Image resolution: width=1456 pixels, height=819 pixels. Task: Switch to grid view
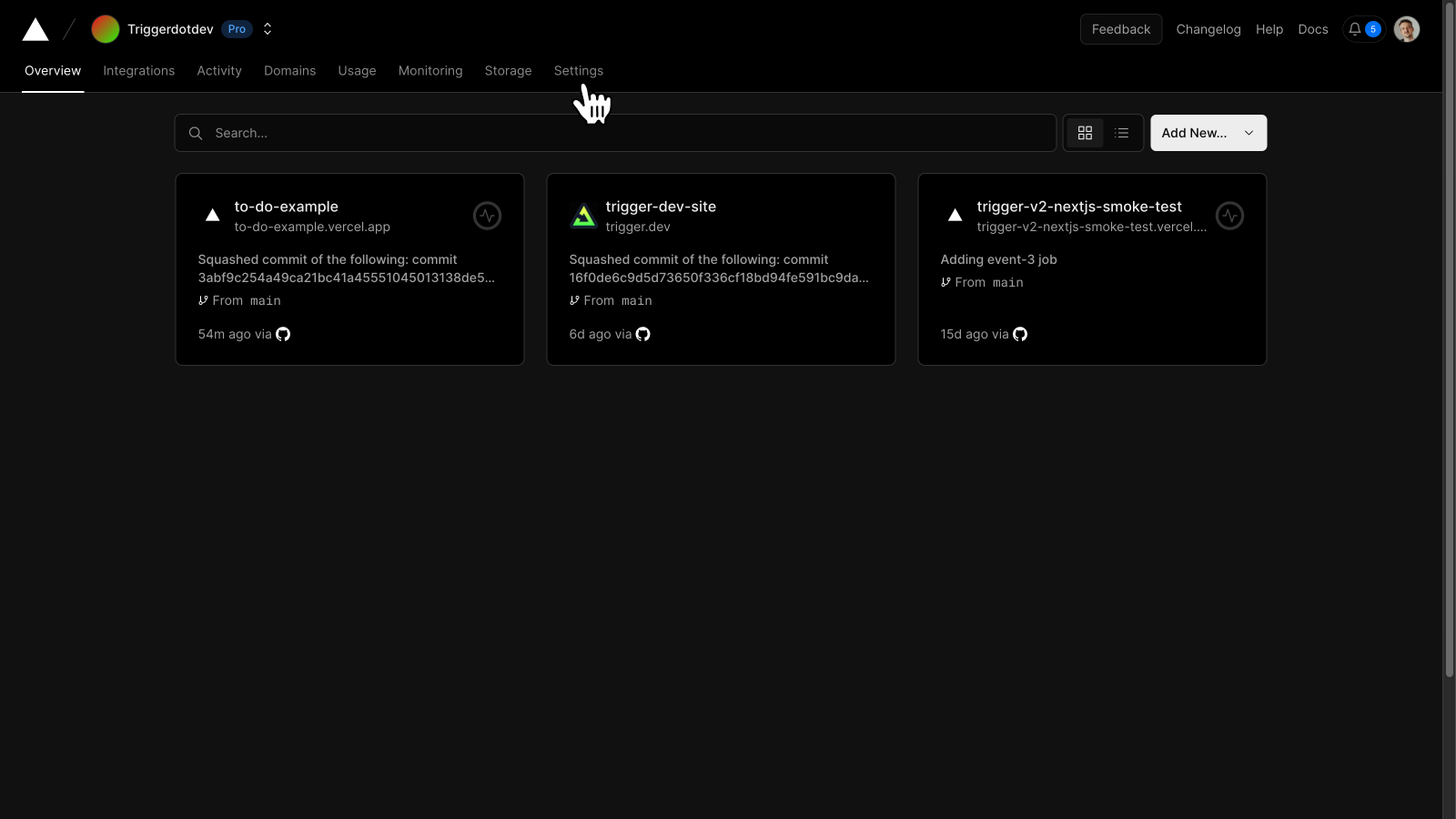pyautogui.click(x=1085, y=133)
